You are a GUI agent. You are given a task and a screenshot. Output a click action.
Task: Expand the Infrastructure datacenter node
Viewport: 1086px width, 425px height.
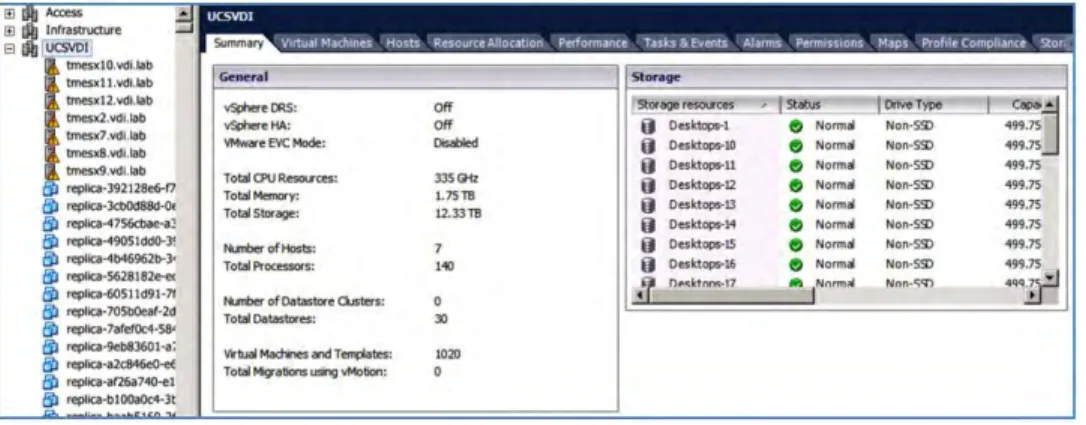click(x=10, y=31)
